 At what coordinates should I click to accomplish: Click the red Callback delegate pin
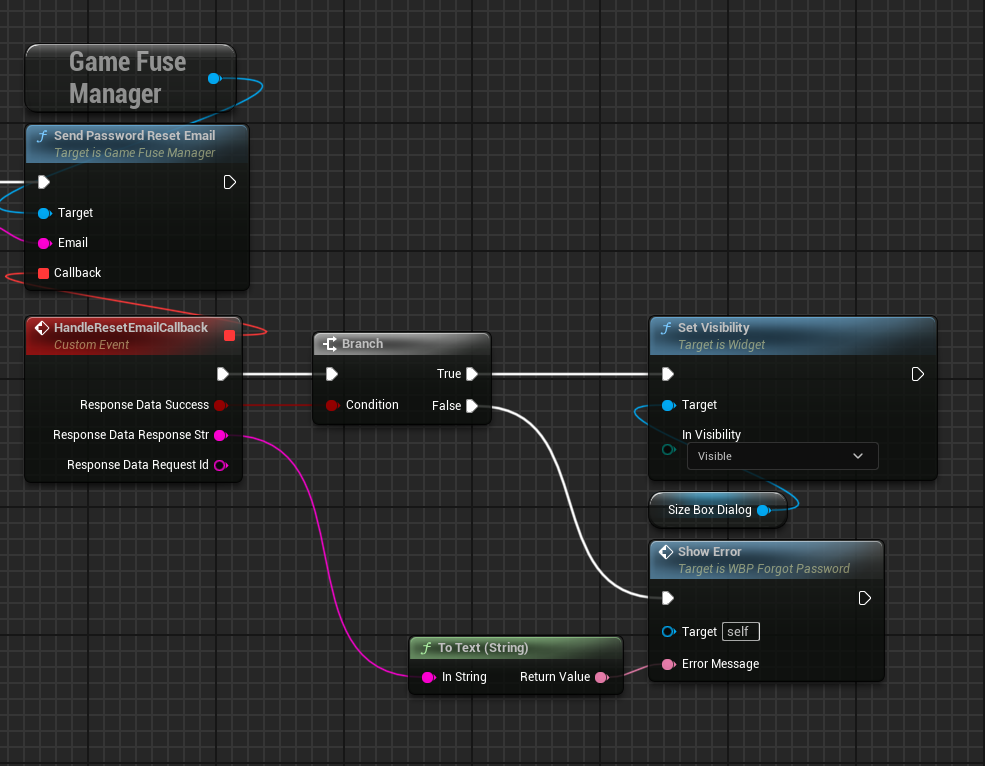tap(43, 273)
